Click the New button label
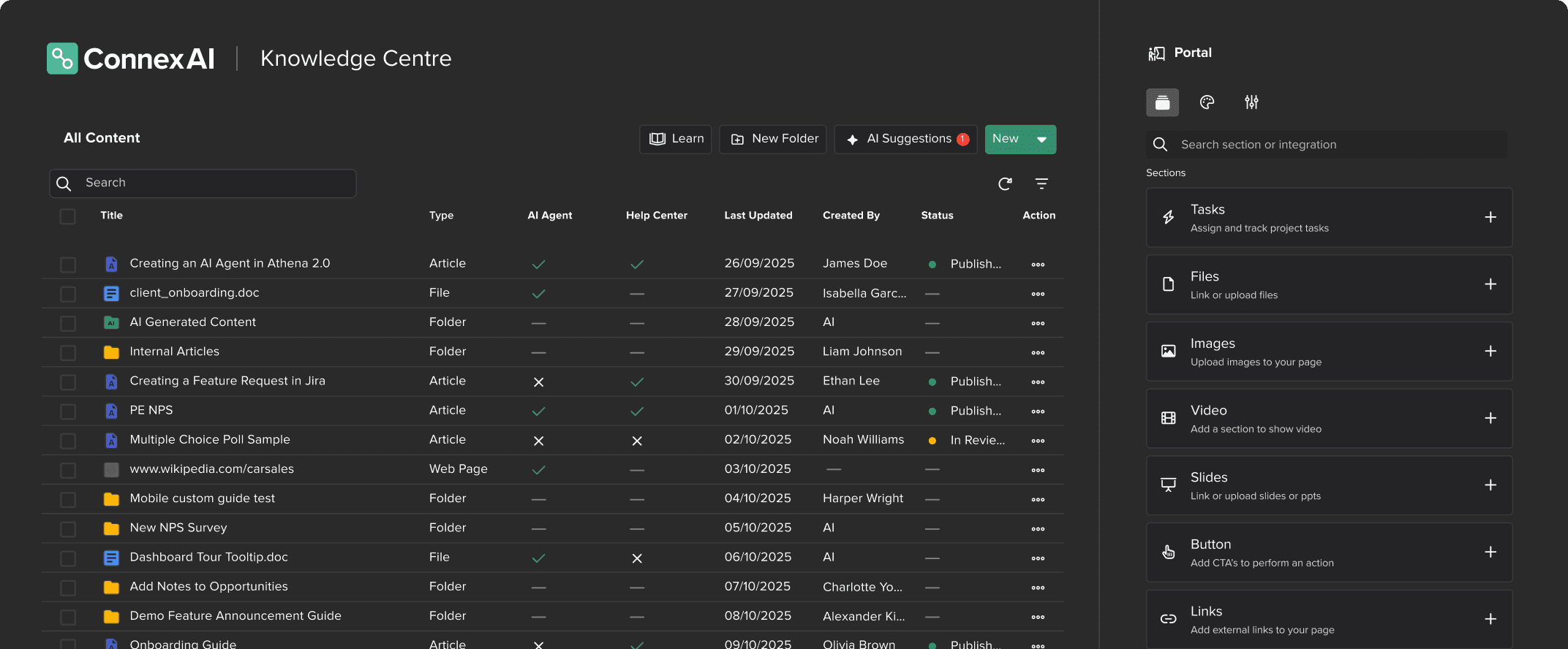1568x649 pixels. coord(1006,139)
